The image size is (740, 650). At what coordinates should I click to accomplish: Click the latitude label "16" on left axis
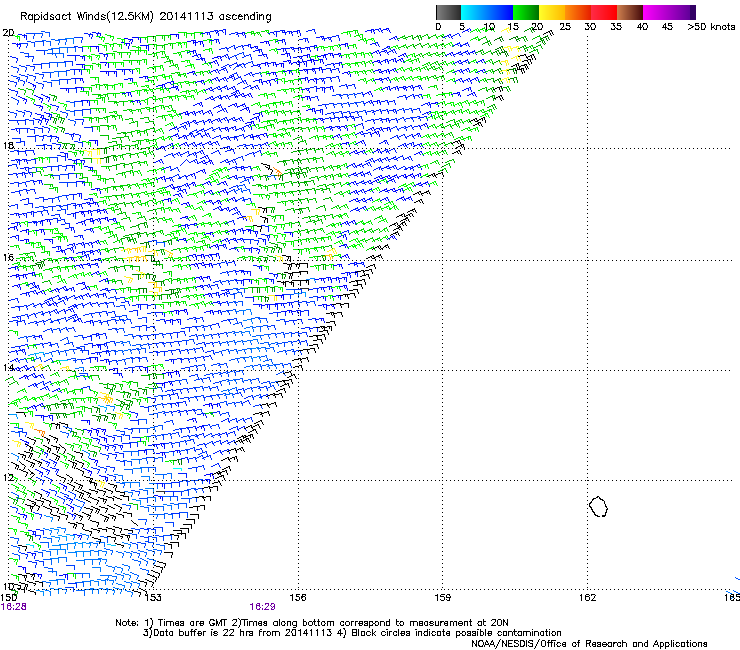coord(8,257)
